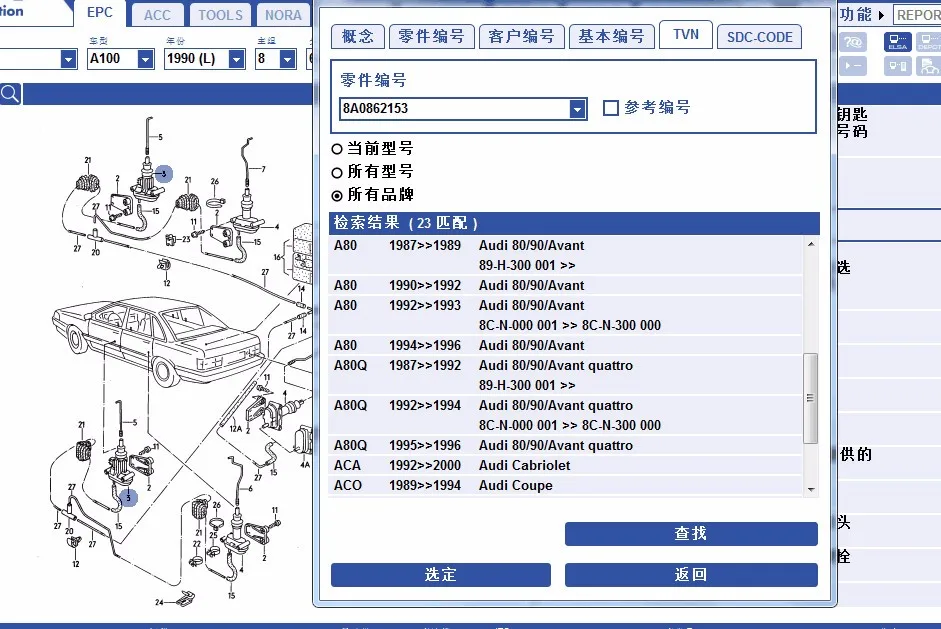This screenshot has height=629, width=941.
Task: Switch to the TVN tab
Action: tap(686, 34)
